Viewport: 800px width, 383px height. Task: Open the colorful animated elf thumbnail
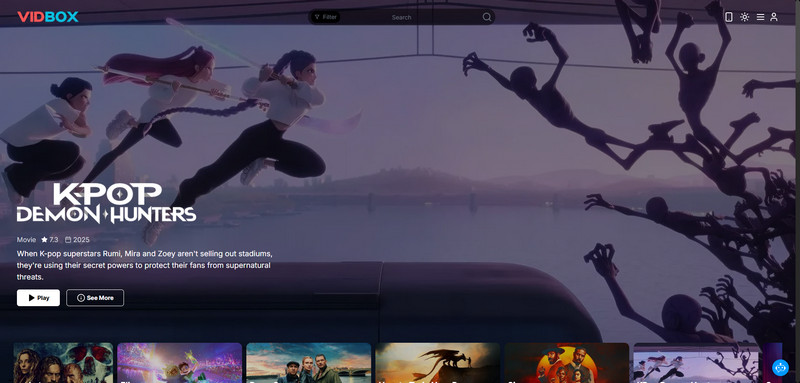coord(180,363)
